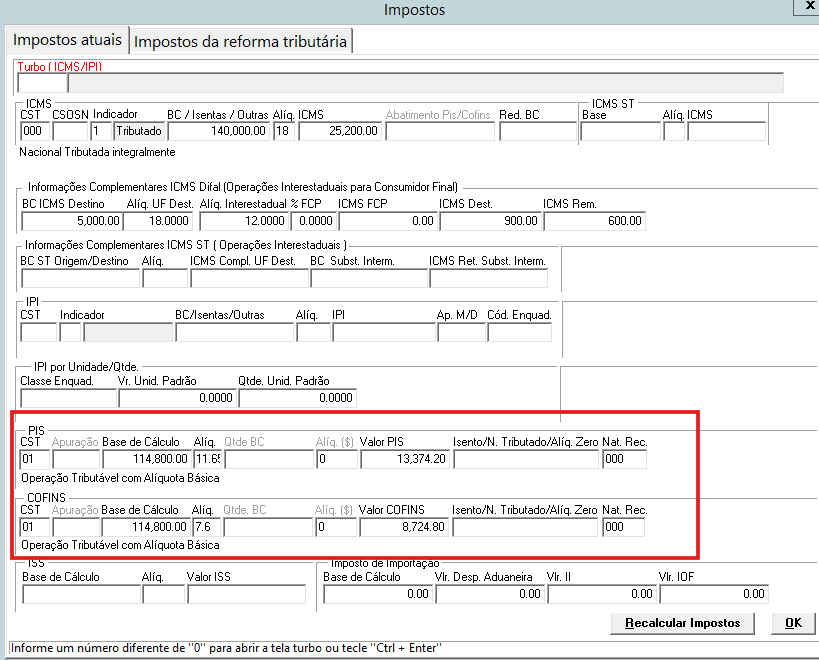Image resolution: width=819 pixels, height=660 pixels.
Task: Focus the BC ST Origem/Destino field
Action: [80, 278]
